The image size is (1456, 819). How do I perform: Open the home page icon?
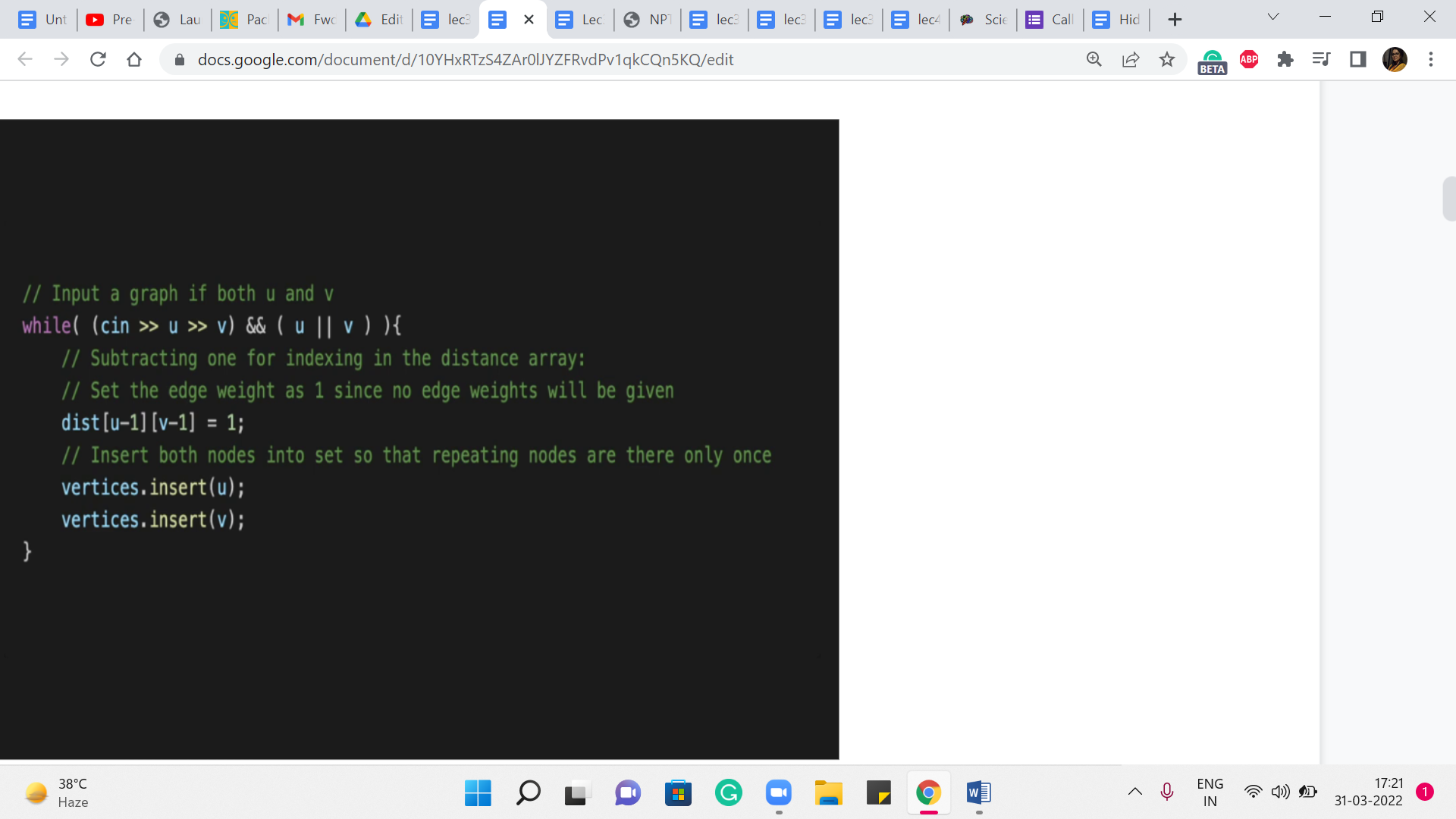(x=134, y=59)
